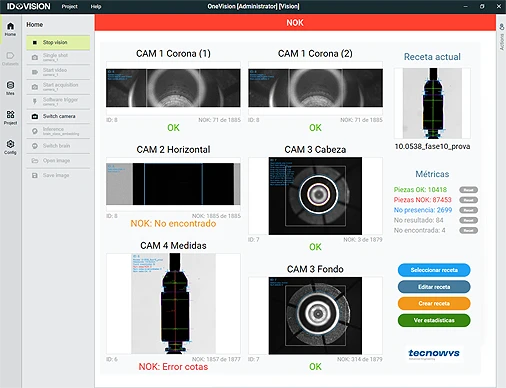Screen dimensions: 506x388
Task: Reset the Piezas NOK counter
Action: 468,200
